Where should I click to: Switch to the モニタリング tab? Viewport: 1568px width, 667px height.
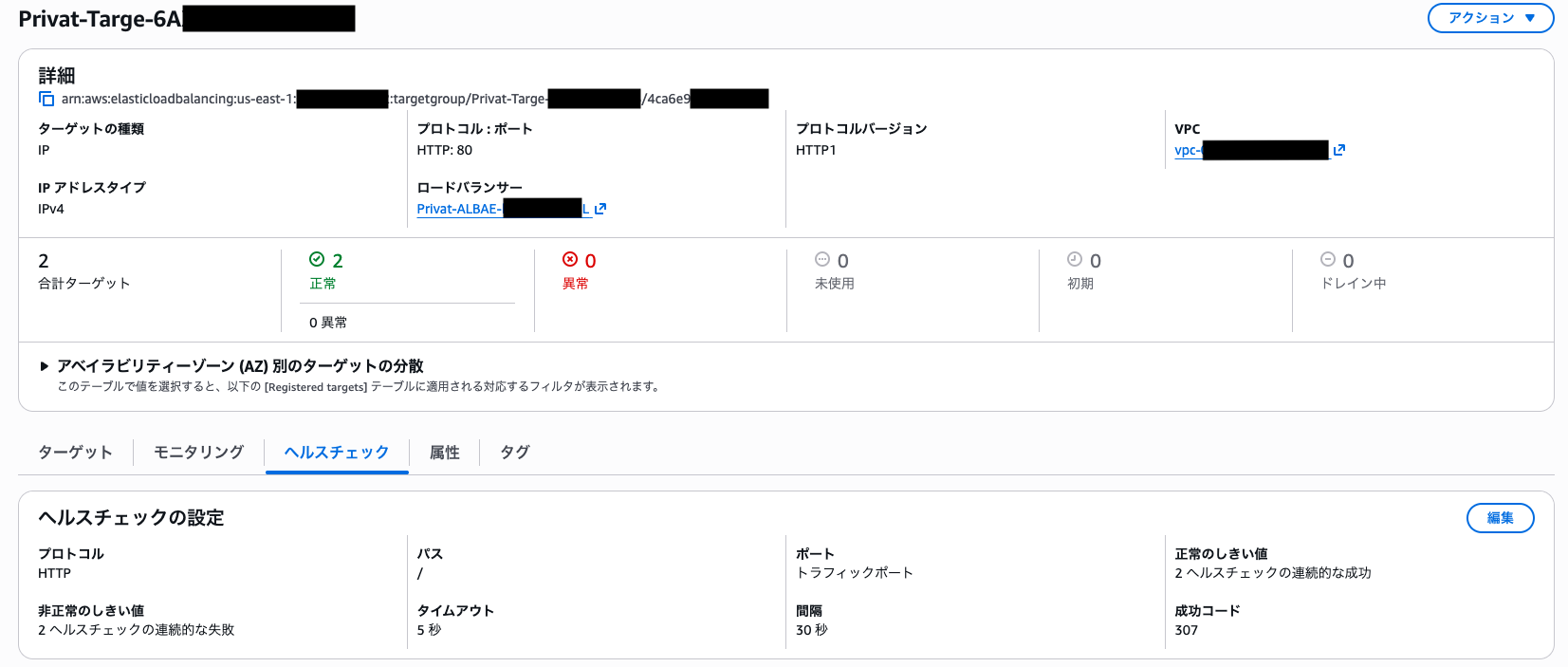tap(198, 453)
